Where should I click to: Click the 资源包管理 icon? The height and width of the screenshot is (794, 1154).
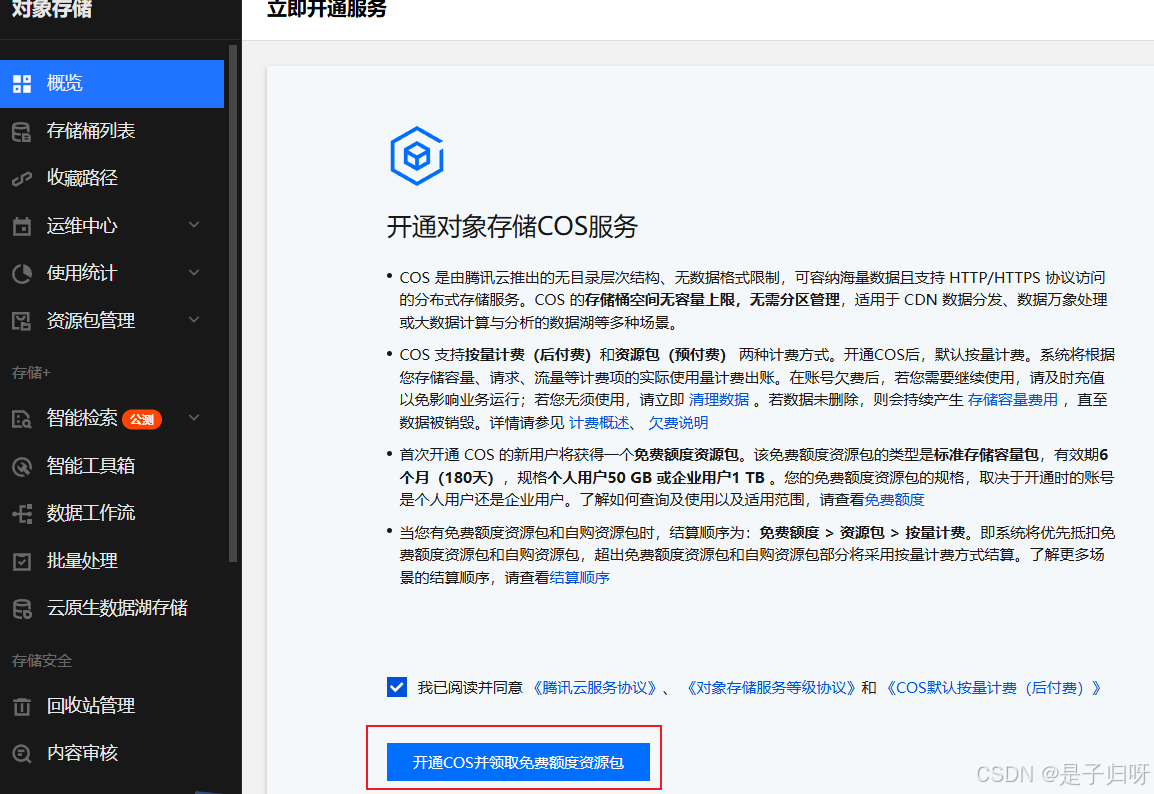22,321
